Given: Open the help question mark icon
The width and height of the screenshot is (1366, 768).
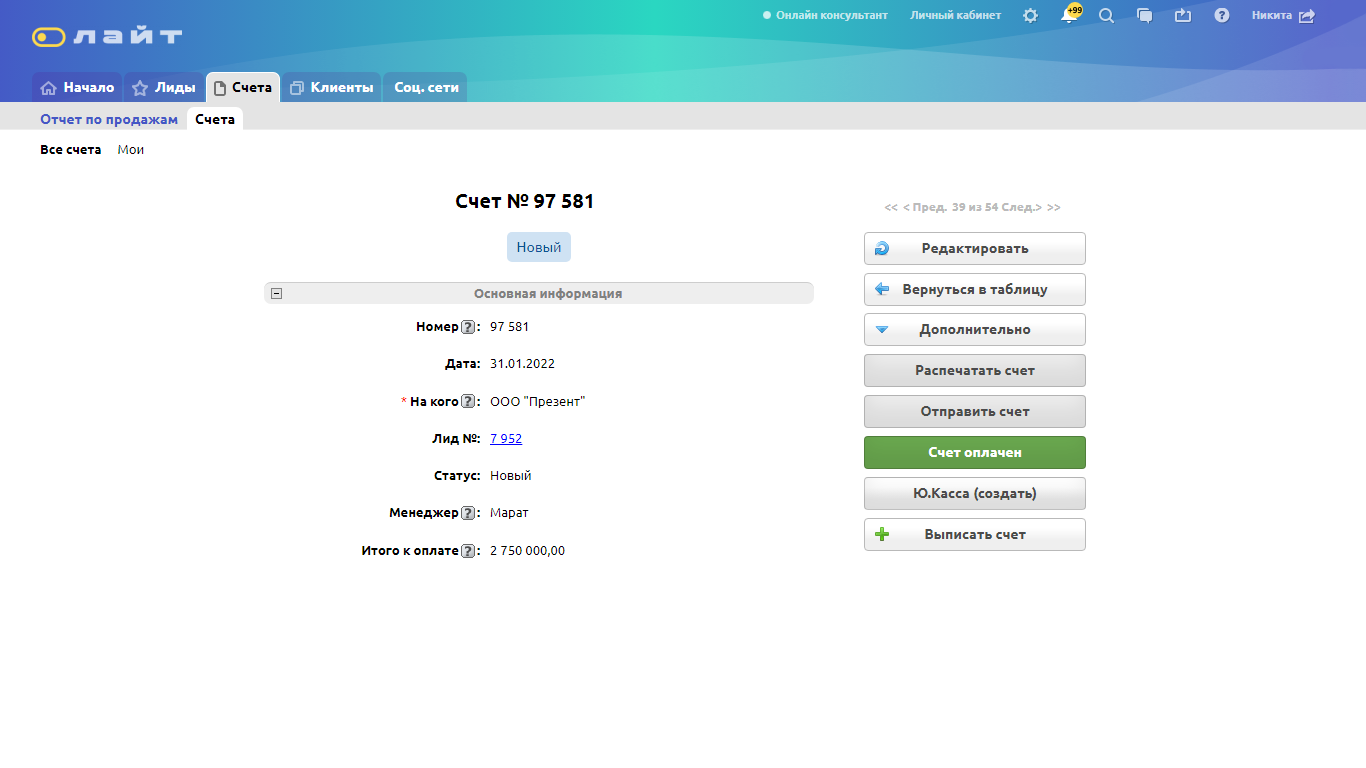Looking at the screenshot, I should pos(1222,16).
